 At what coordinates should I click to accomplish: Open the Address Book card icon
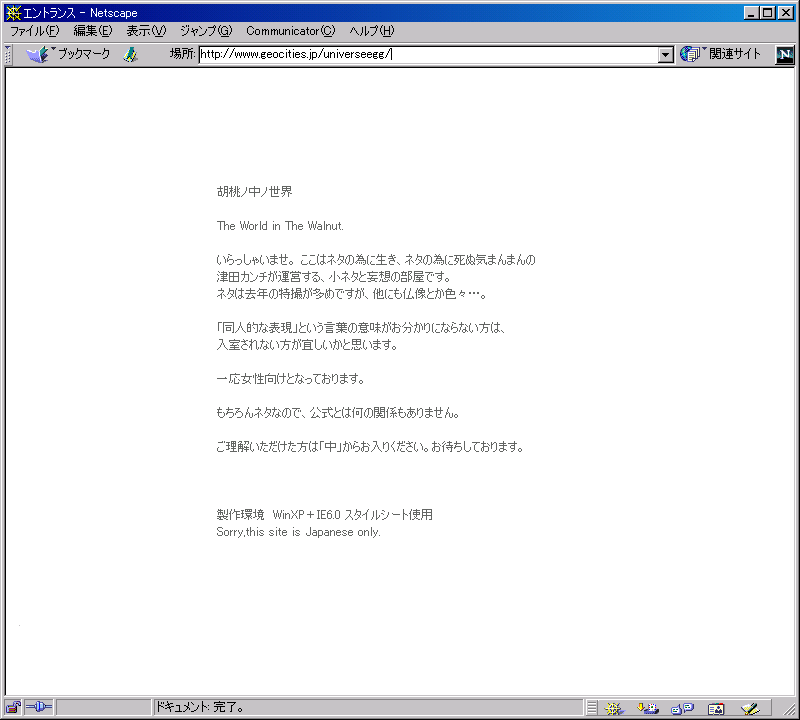click(x=716, y=708)
